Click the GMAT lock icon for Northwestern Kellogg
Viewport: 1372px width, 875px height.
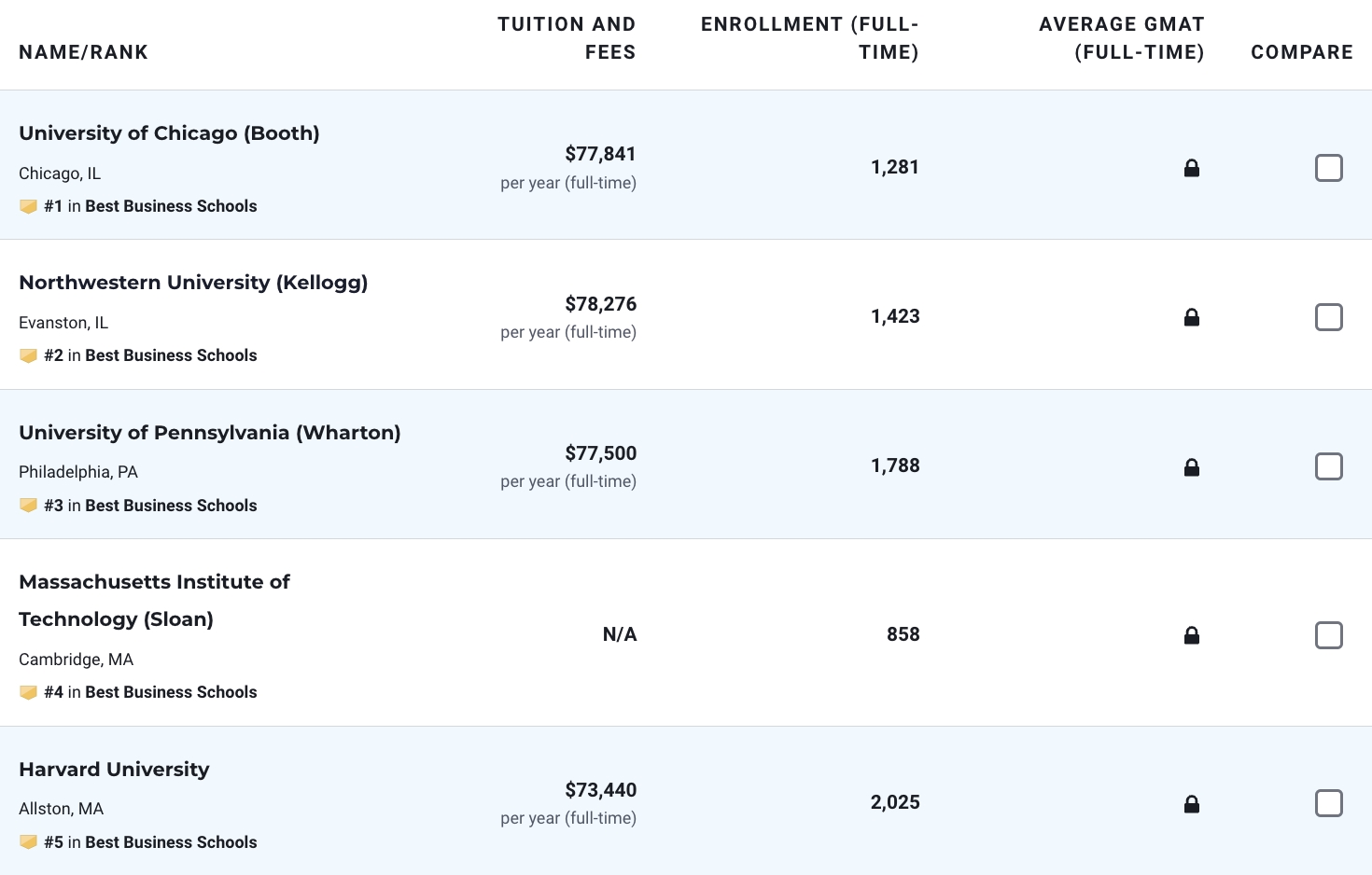[1191, 317]
